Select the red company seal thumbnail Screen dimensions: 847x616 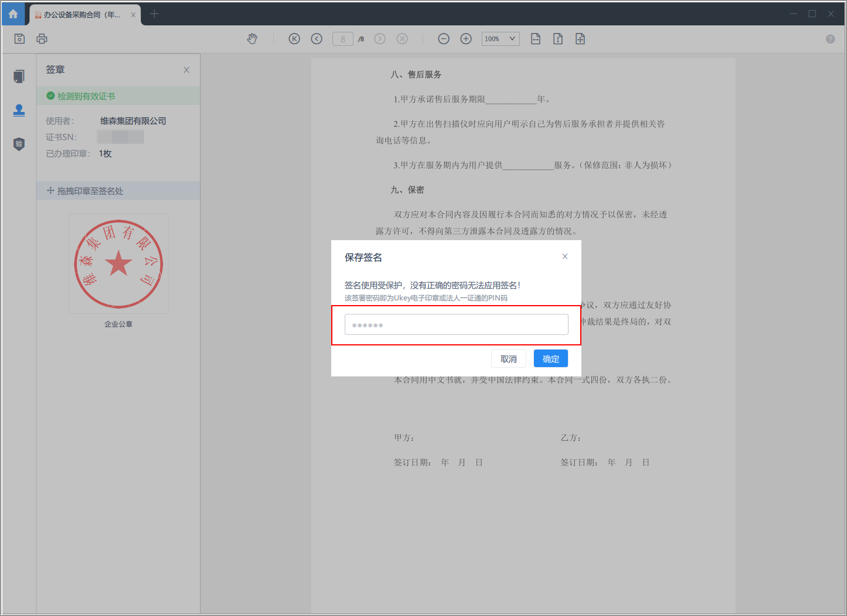[118, 264]
